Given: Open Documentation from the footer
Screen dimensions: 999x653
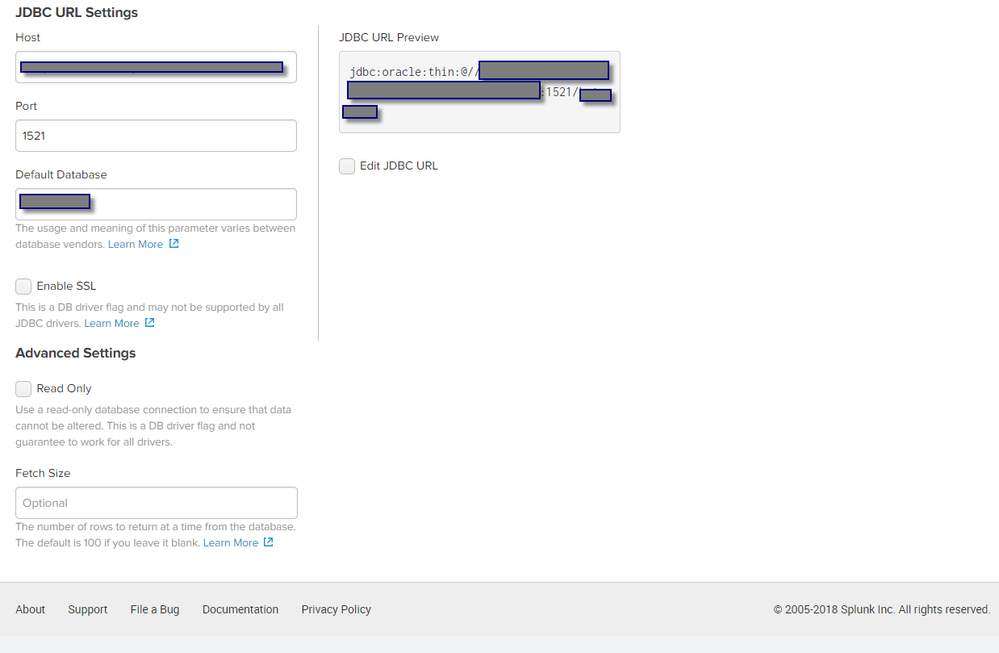Looking at the screenshot, I should pyautogui.click(x=240, y=609).
